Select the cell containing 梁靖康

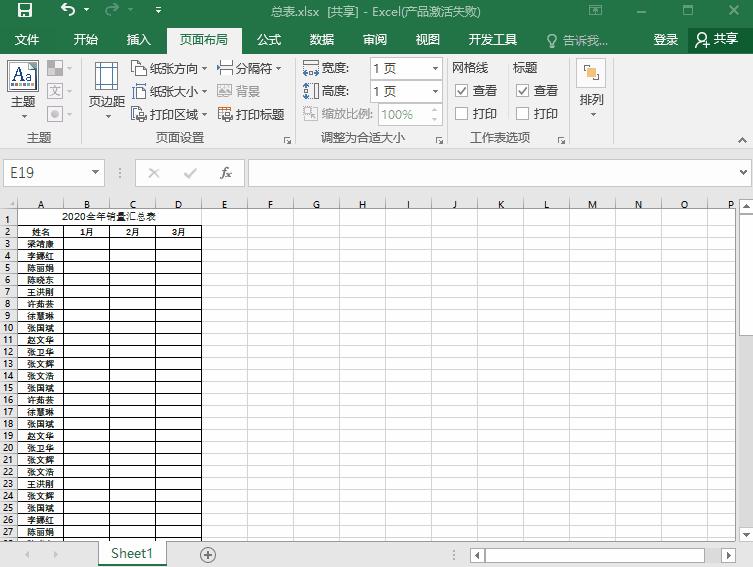40,244
